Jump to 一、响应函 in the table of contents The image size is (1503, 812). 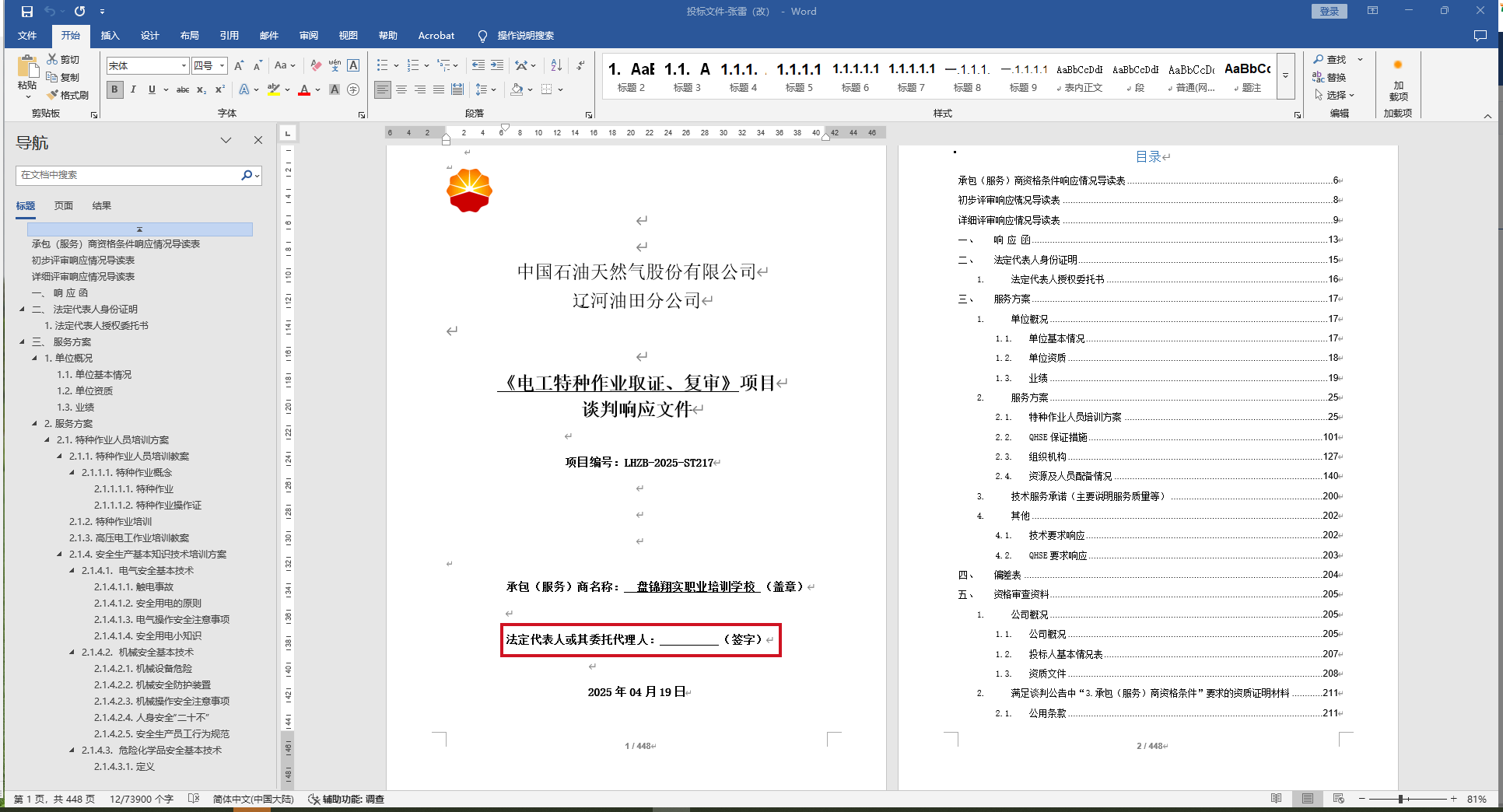click(x=1150, y=240)
